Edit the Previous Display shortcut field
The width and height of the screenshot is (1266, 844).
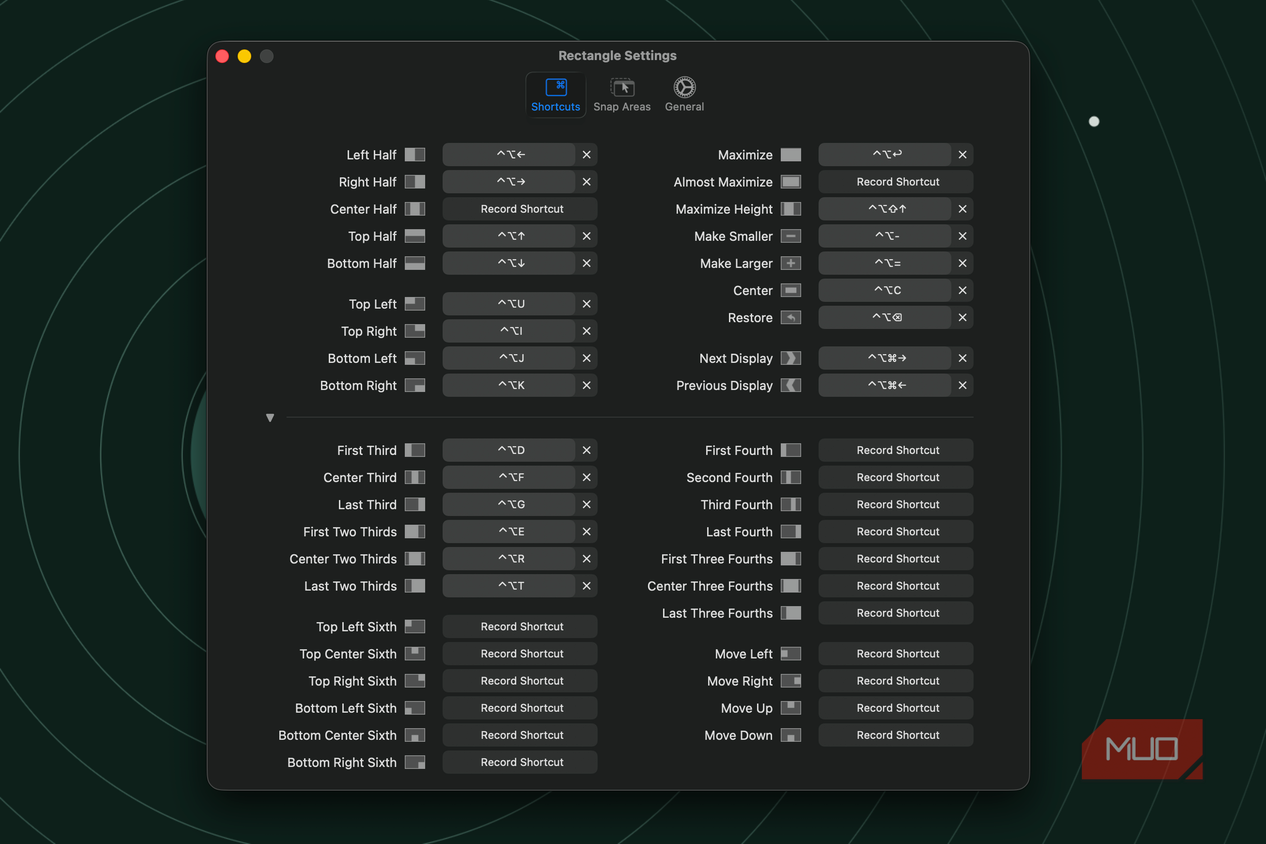pyautogui.click(x=885, y=385)
